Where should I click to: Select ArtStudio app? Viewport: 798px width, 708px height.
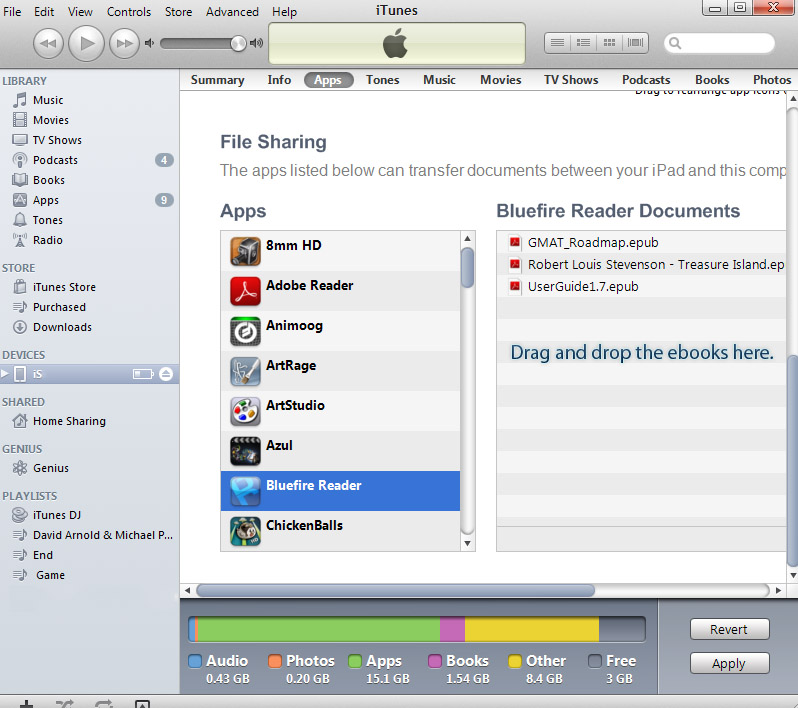click(340, 411)
